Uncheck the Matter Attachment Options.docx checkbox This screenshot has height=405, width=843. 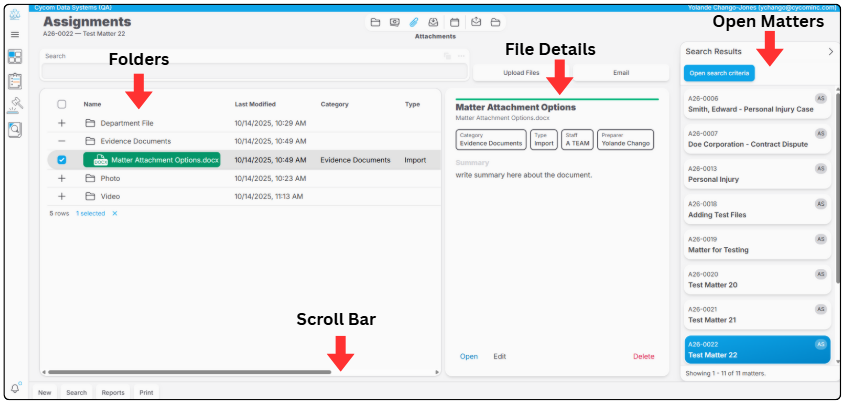(62, 160)
